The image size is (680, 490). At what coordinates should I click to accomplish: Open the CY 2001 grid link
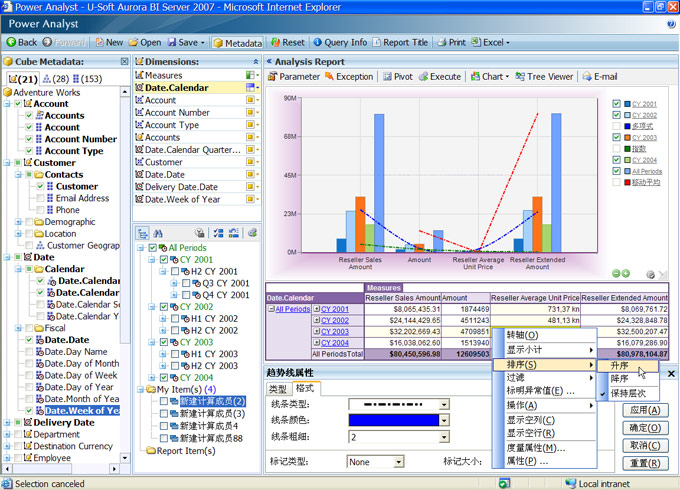[x=334, y=309]
